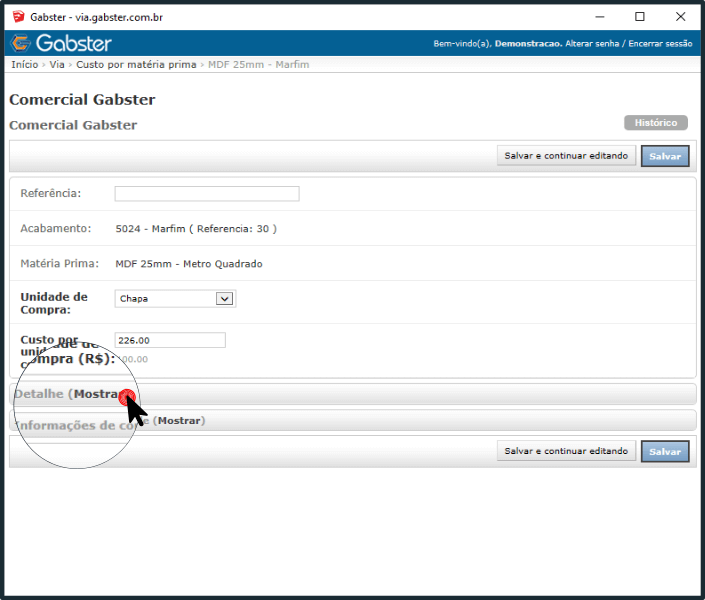Click the SketchUp icon in title bar
705x600 pixels.
click(x=18, y=17)
